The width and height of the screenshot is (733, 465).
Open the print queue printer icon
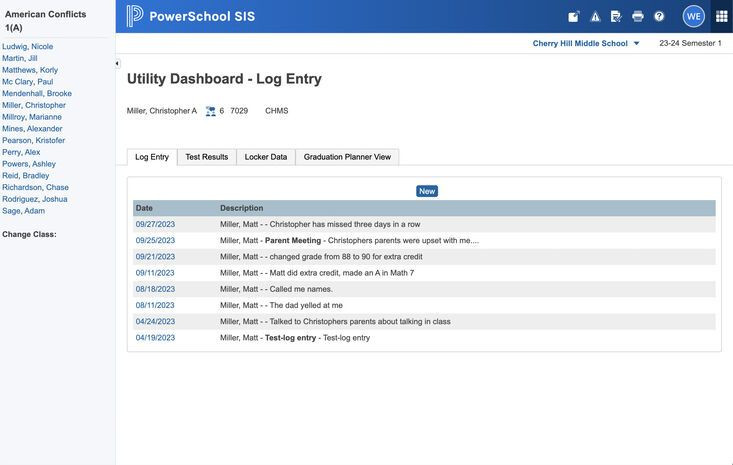pos(638,16)
